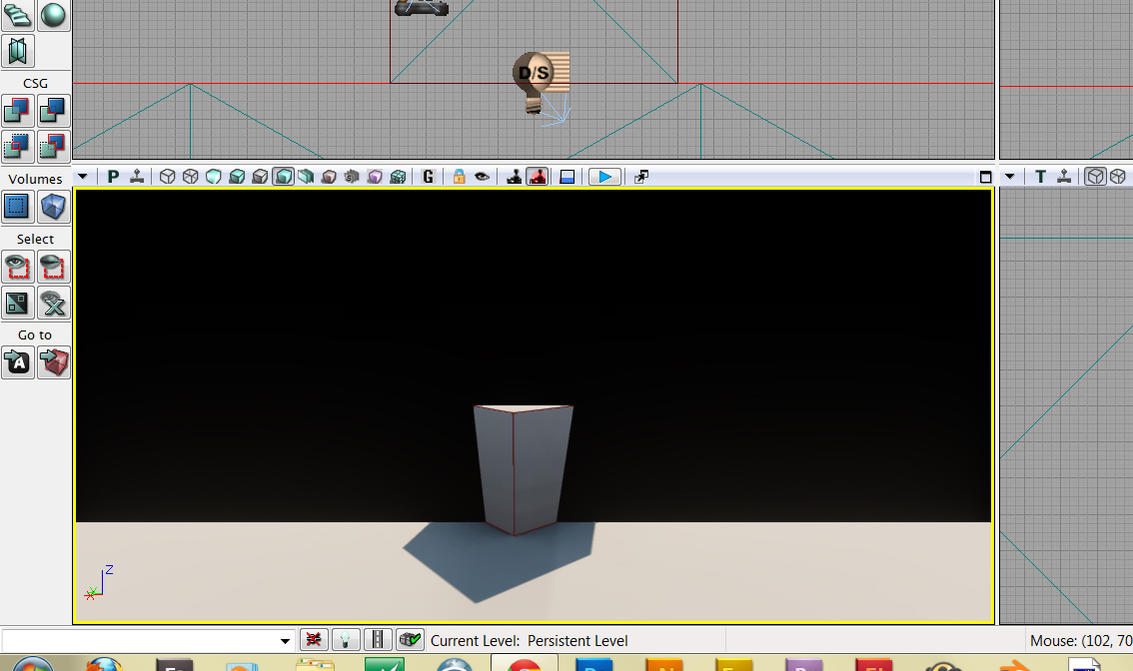Toggle the viewport lock icon
The width and height of the screenshot is (1133, 671).
click(x=457, y=176)
